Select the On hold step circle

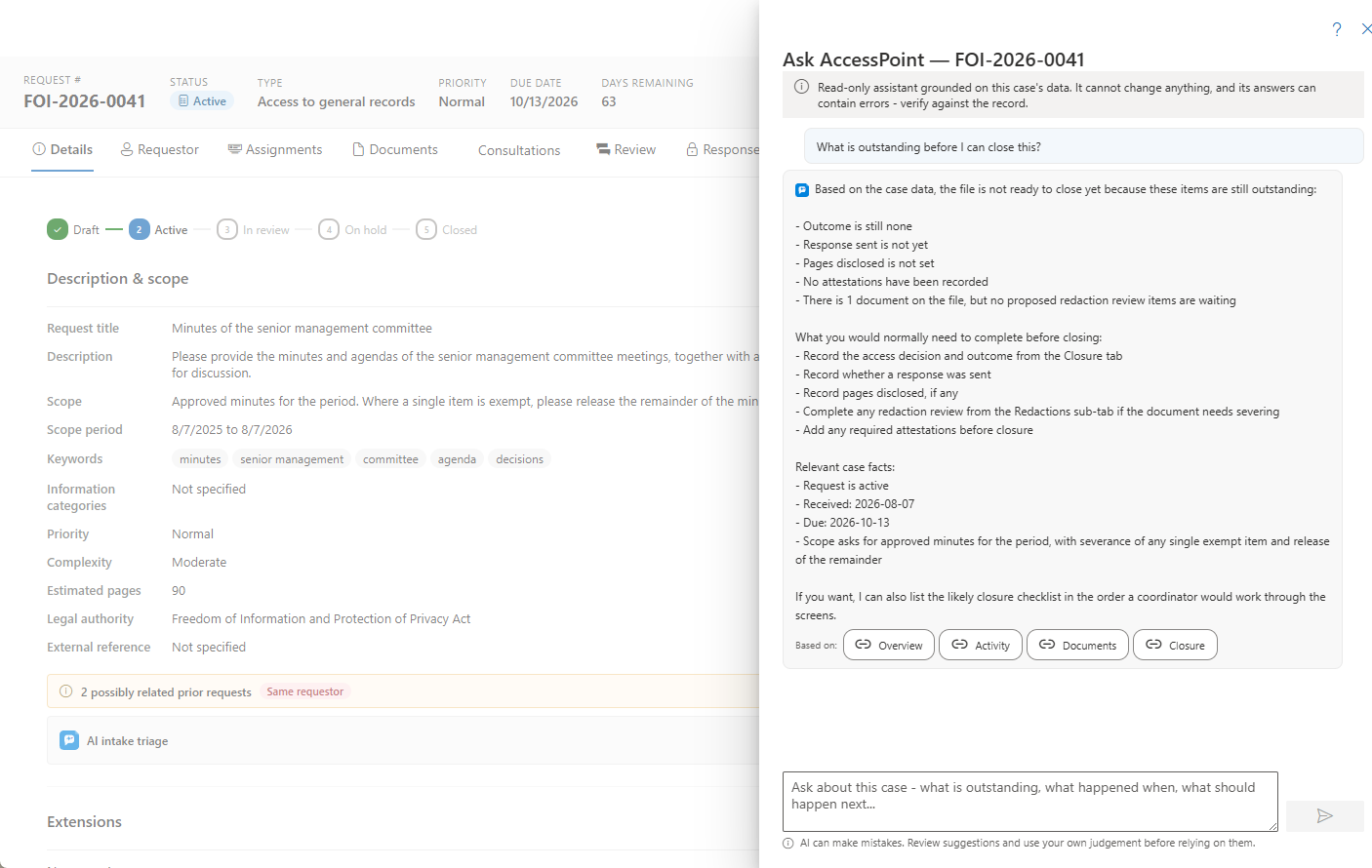[x=329, y=230]
